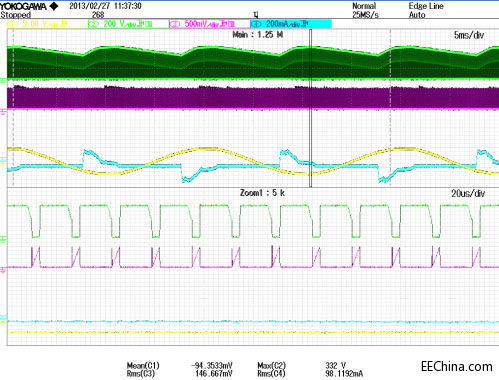Viewport: 499px width, 380px height.
Task: Click the magenta CH3 ground marker in zoom window
Action: click(3, 269)
